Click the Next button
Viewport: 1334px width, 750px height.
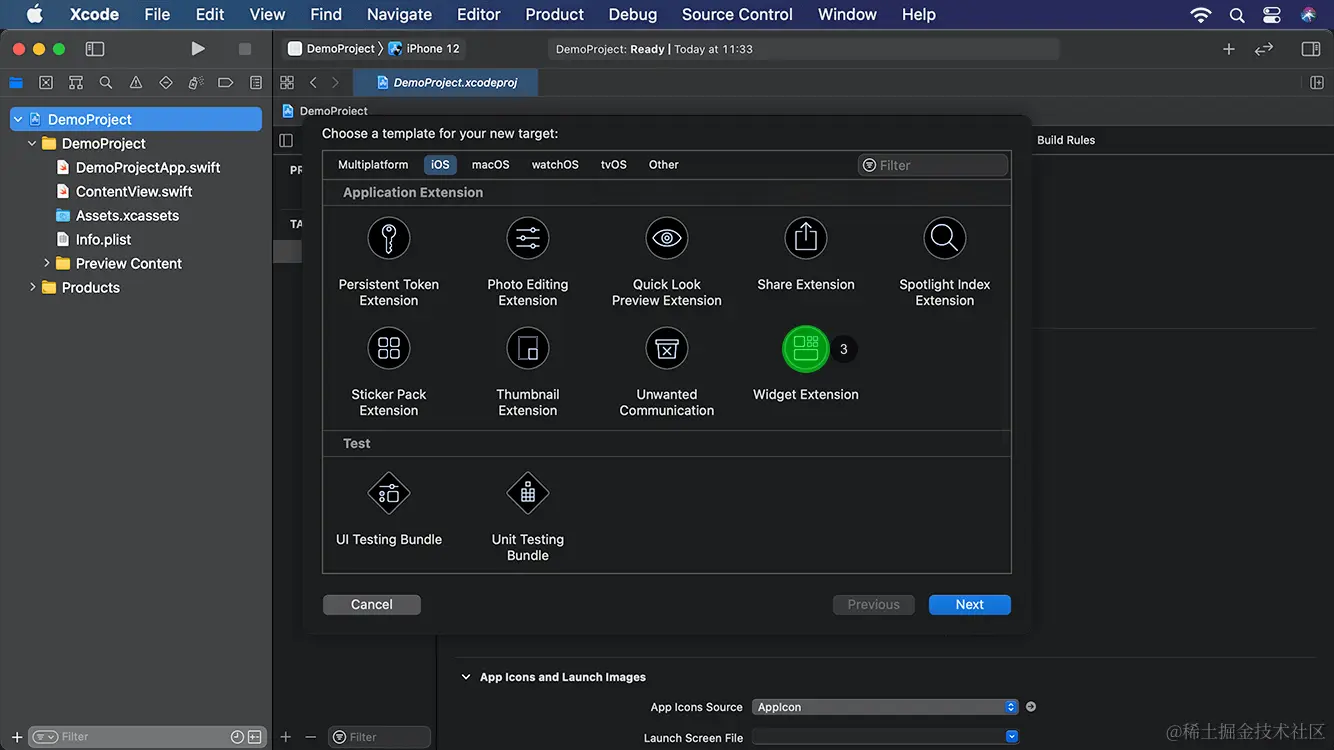pyautogui.click(x=969, y=604)
